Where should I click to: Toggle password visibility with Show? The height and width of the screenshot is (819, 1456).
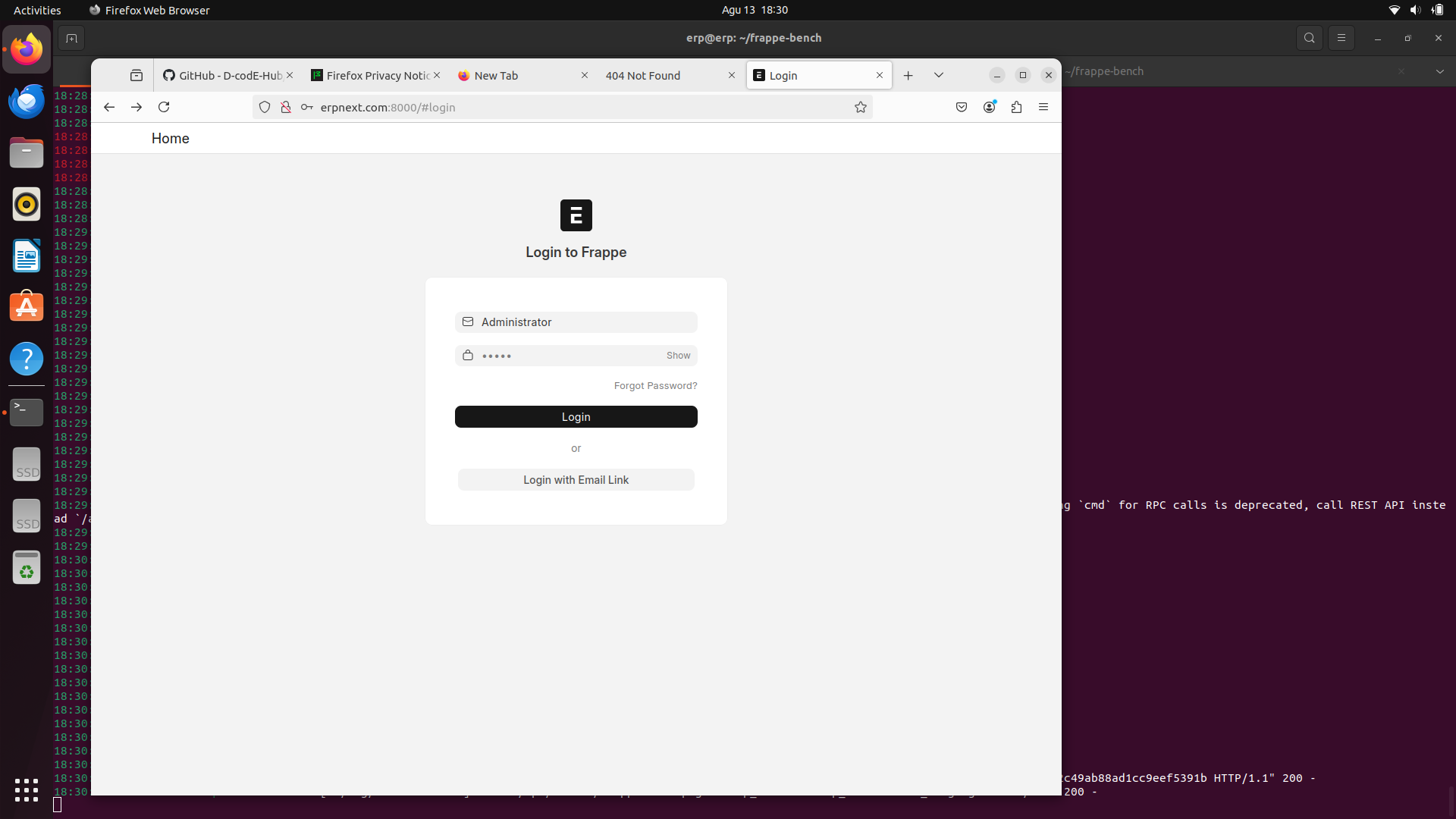tap(679, 356)
